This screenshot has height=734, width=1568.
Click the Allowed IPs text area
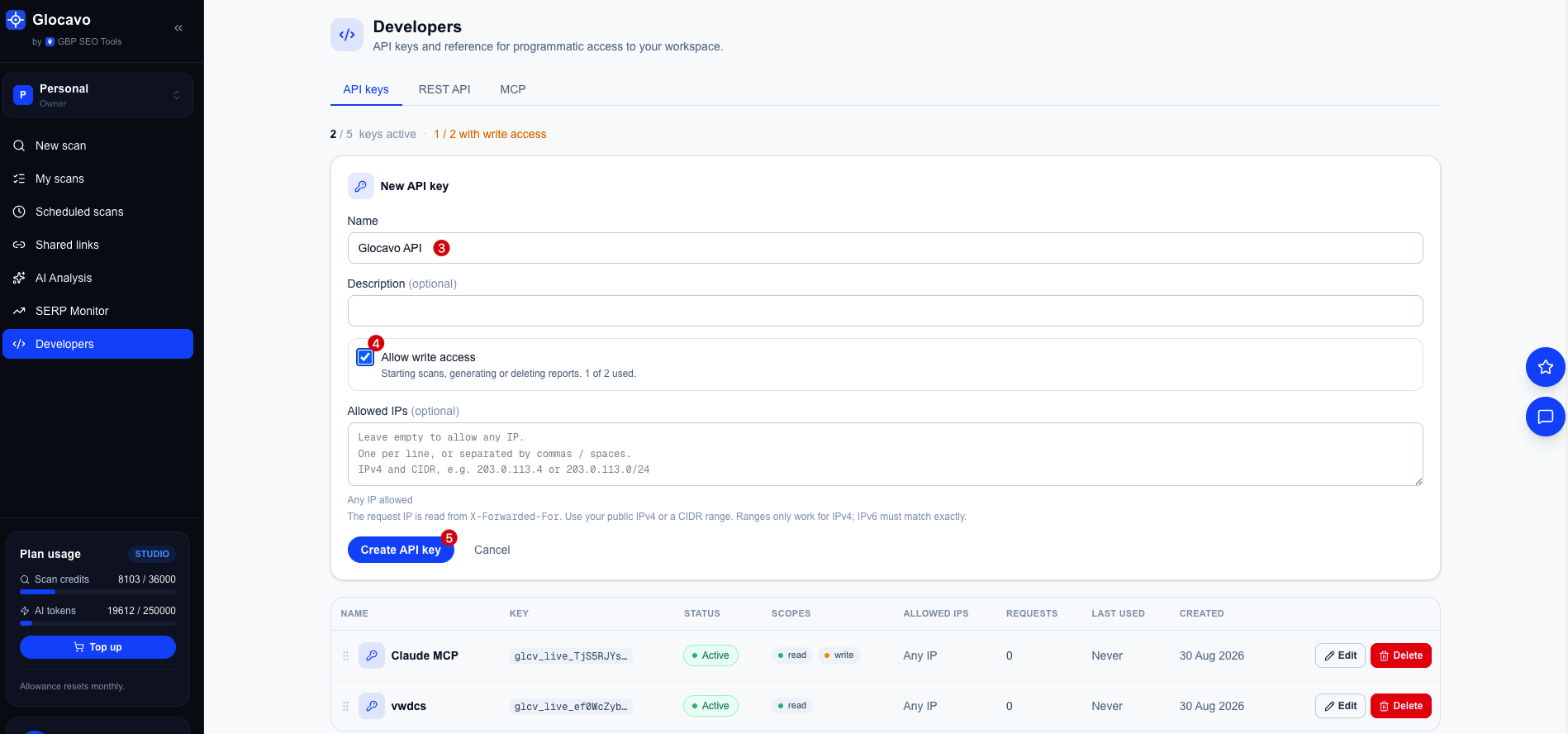coord(885,454)
